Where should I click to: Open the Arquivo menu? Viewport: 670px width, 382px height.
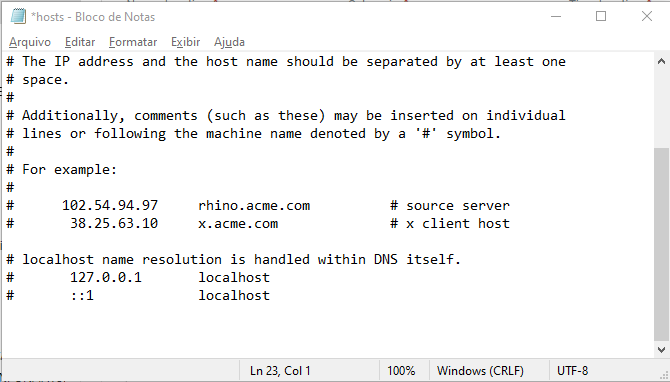pyautogui.click(x=30, y=42)
